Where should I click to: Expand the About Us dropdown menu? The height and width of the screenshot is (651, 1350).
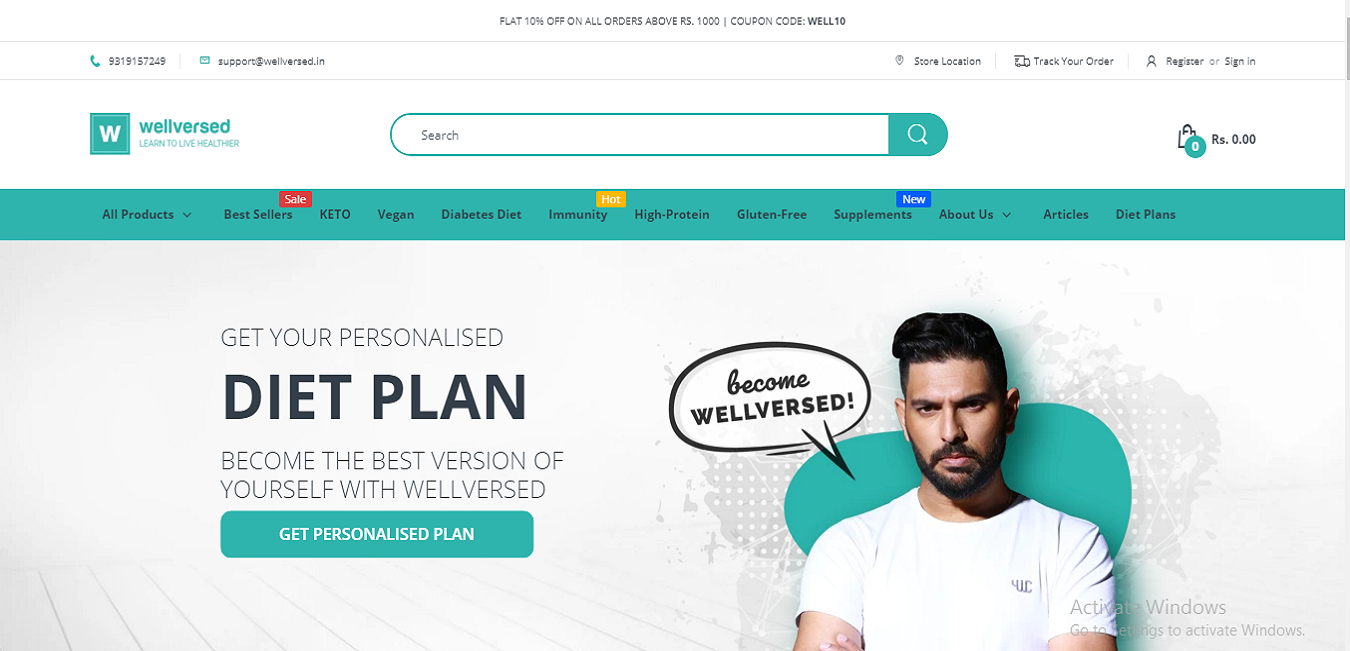point(975,214)
